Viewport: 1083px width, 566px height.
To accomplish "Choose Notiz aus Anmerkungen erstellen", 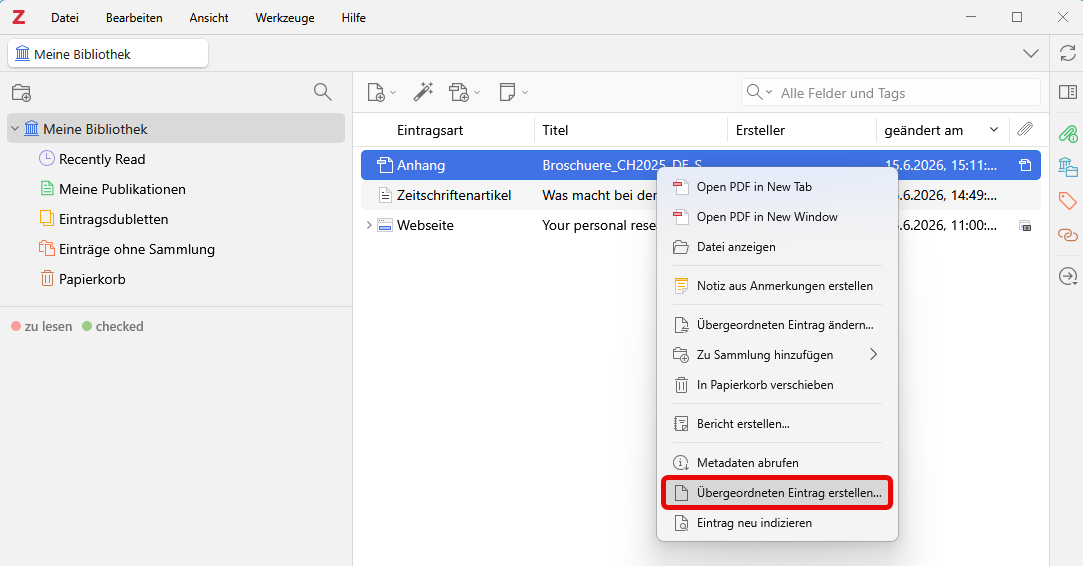I will (778, 285).
